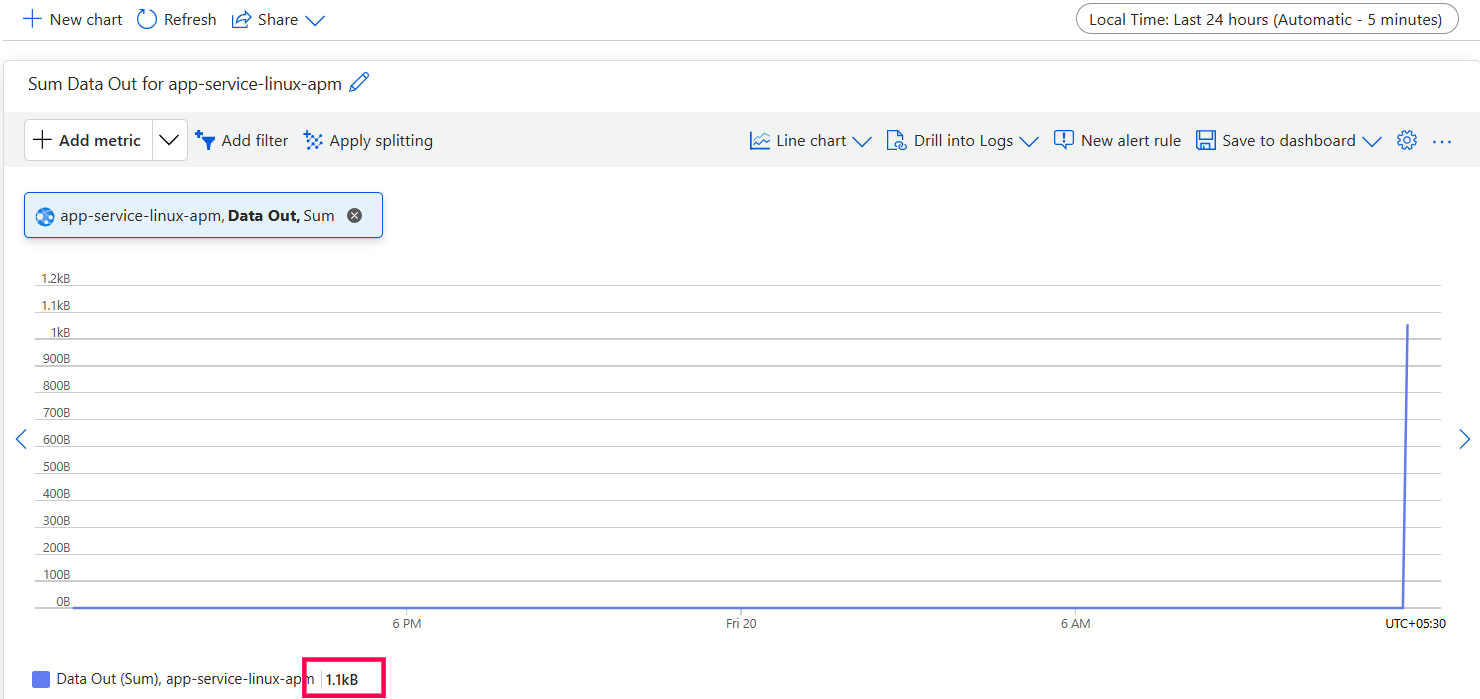Expand the Add metric dropdown arrow
Viewport: 1480px width, 699px height.
click(x=169, y=140)
